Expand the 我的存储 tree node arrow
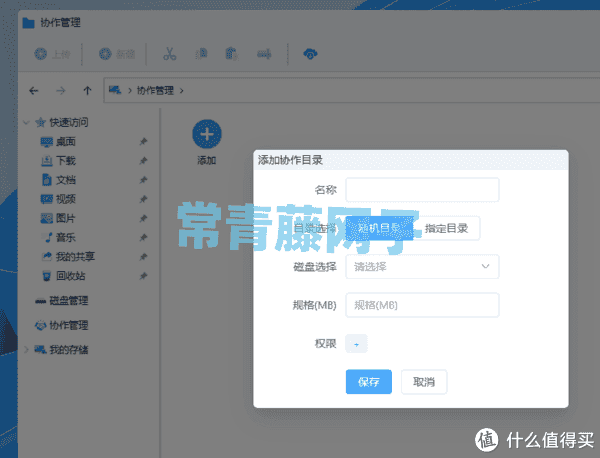Image resolution: width=600 pixels, height=458 pixels. click(x=26, y=349)
